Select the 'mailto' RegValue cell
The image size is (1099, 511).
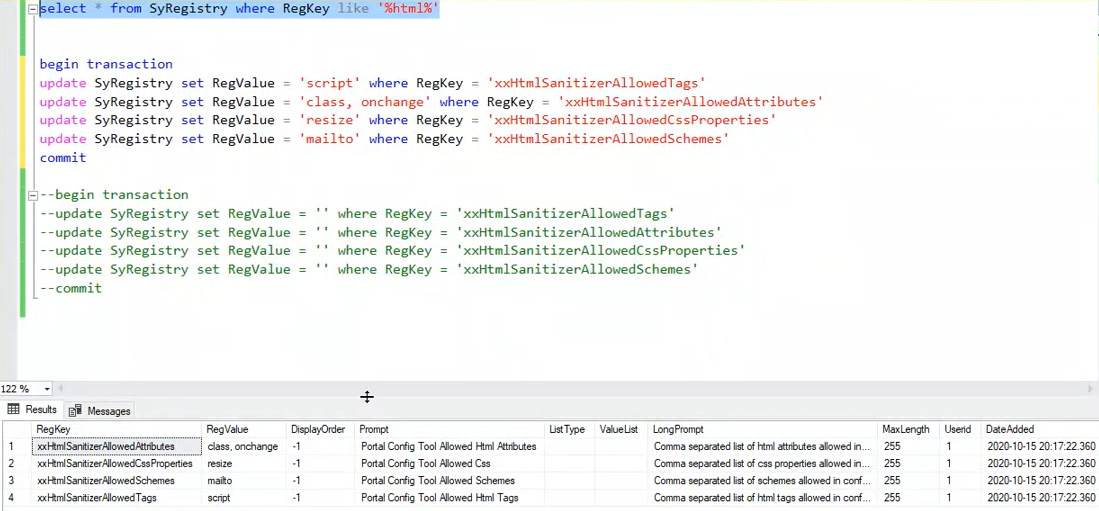[x=244, y=481]
